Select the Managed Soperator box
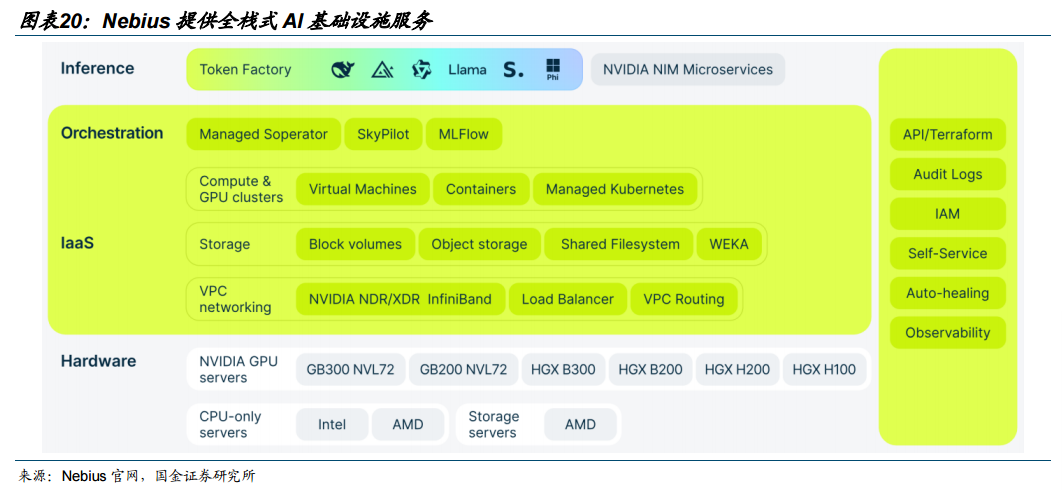Screen dimensions: 1062x490 [263, 134]
